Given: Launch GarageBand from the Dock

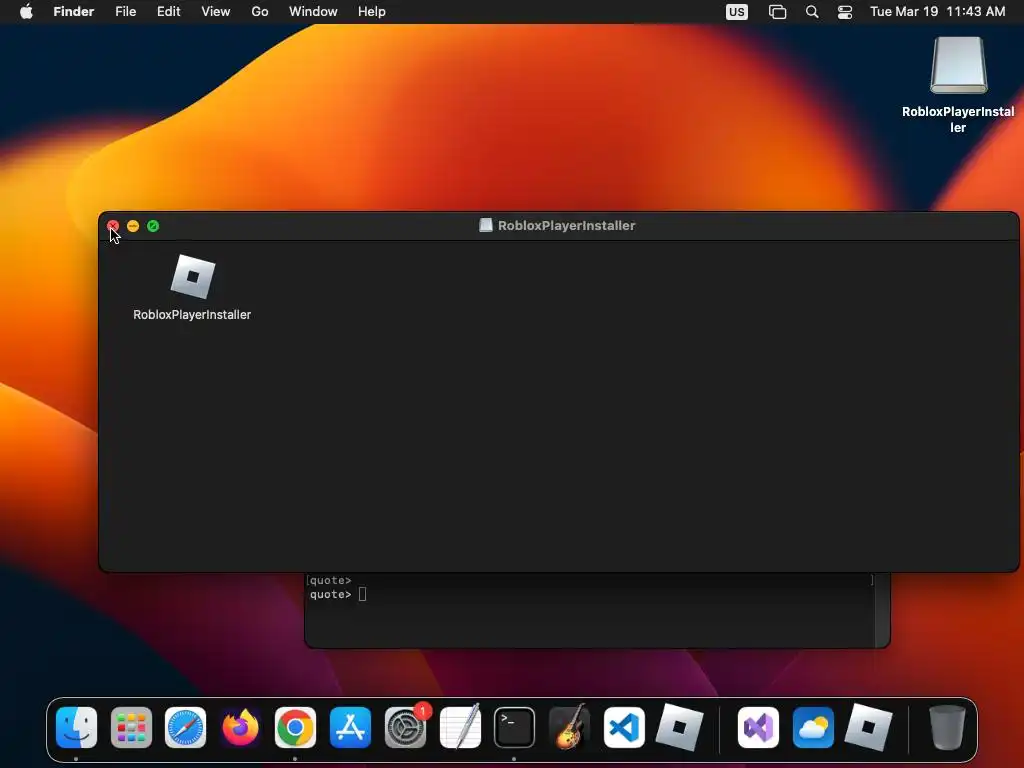Looking at the screenshot, I should tap(569, 727).
